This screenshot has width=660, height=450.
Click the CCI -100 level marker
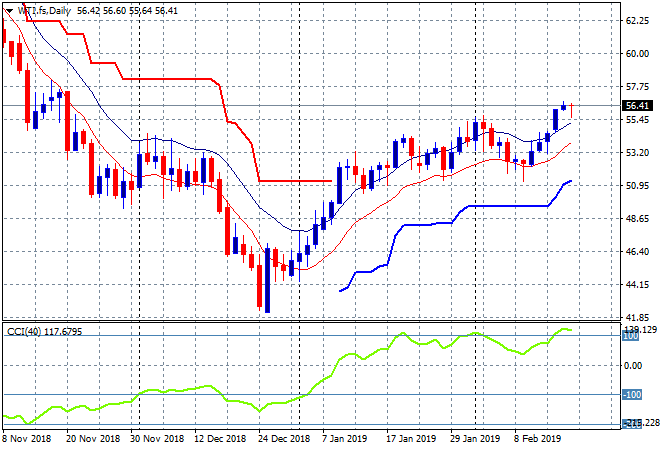click(632, 395)
